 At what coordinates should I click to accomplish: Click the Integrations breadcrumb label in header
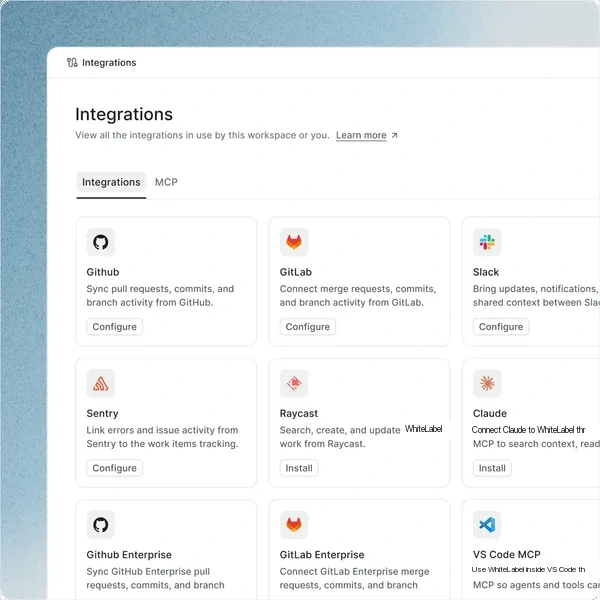pos(109,62)
